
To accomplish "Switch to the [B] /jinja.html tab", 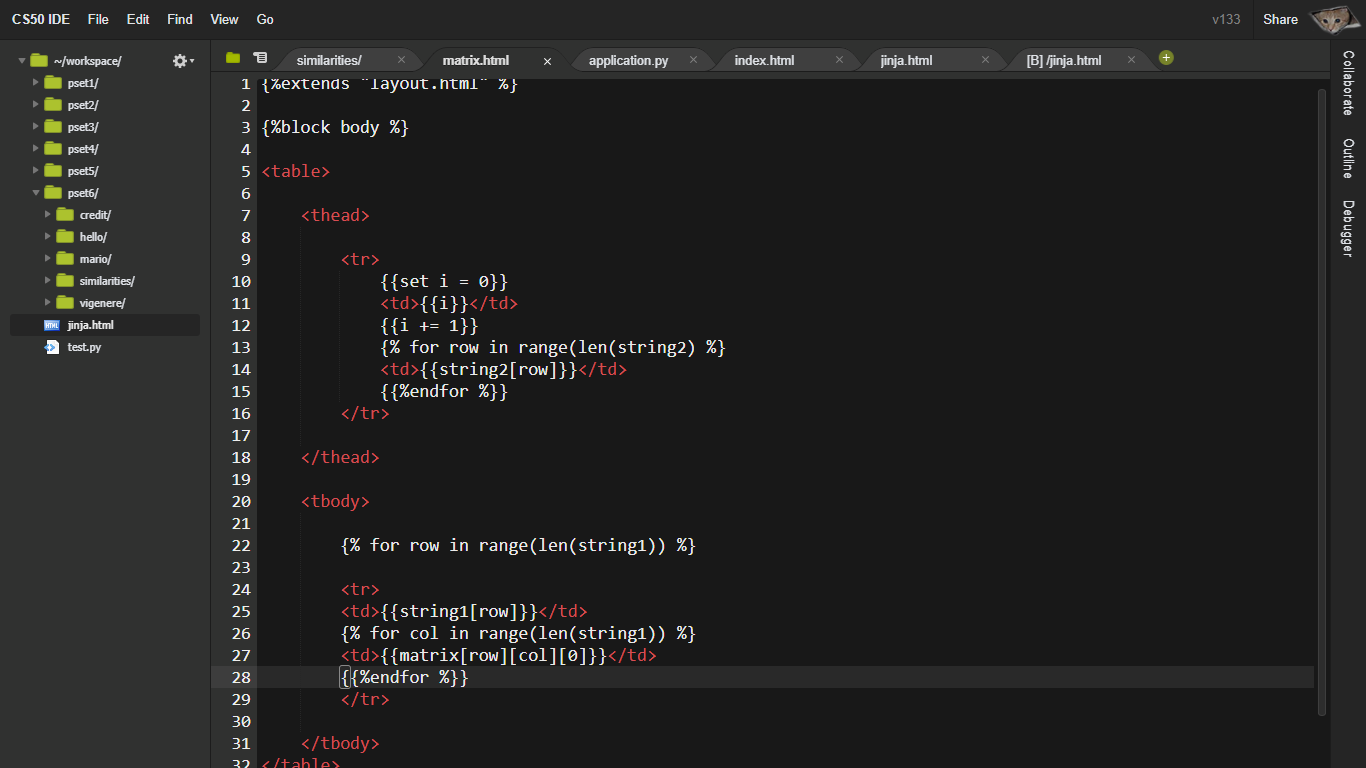I will (1064, 60).
